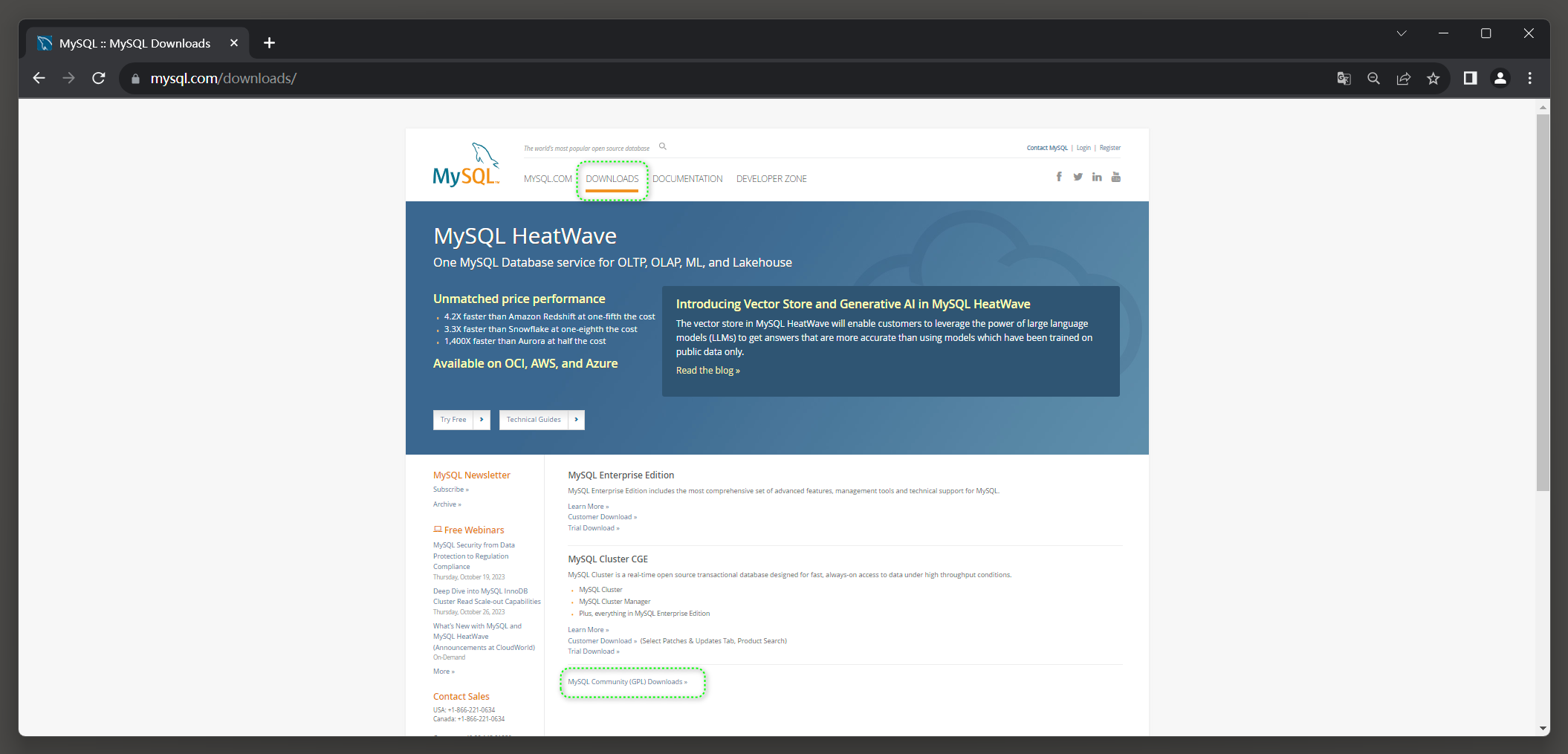This screenshot has height=754, width=1568.
Task: Select the MySQL Downloads browser tab
Action: point(137,43)
